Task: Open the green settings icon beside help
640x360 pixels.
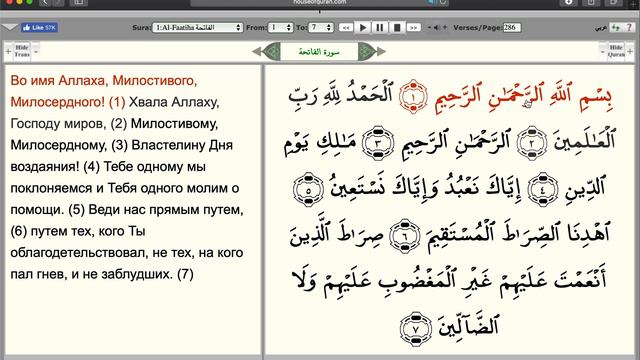Action: tap(616, 27)
